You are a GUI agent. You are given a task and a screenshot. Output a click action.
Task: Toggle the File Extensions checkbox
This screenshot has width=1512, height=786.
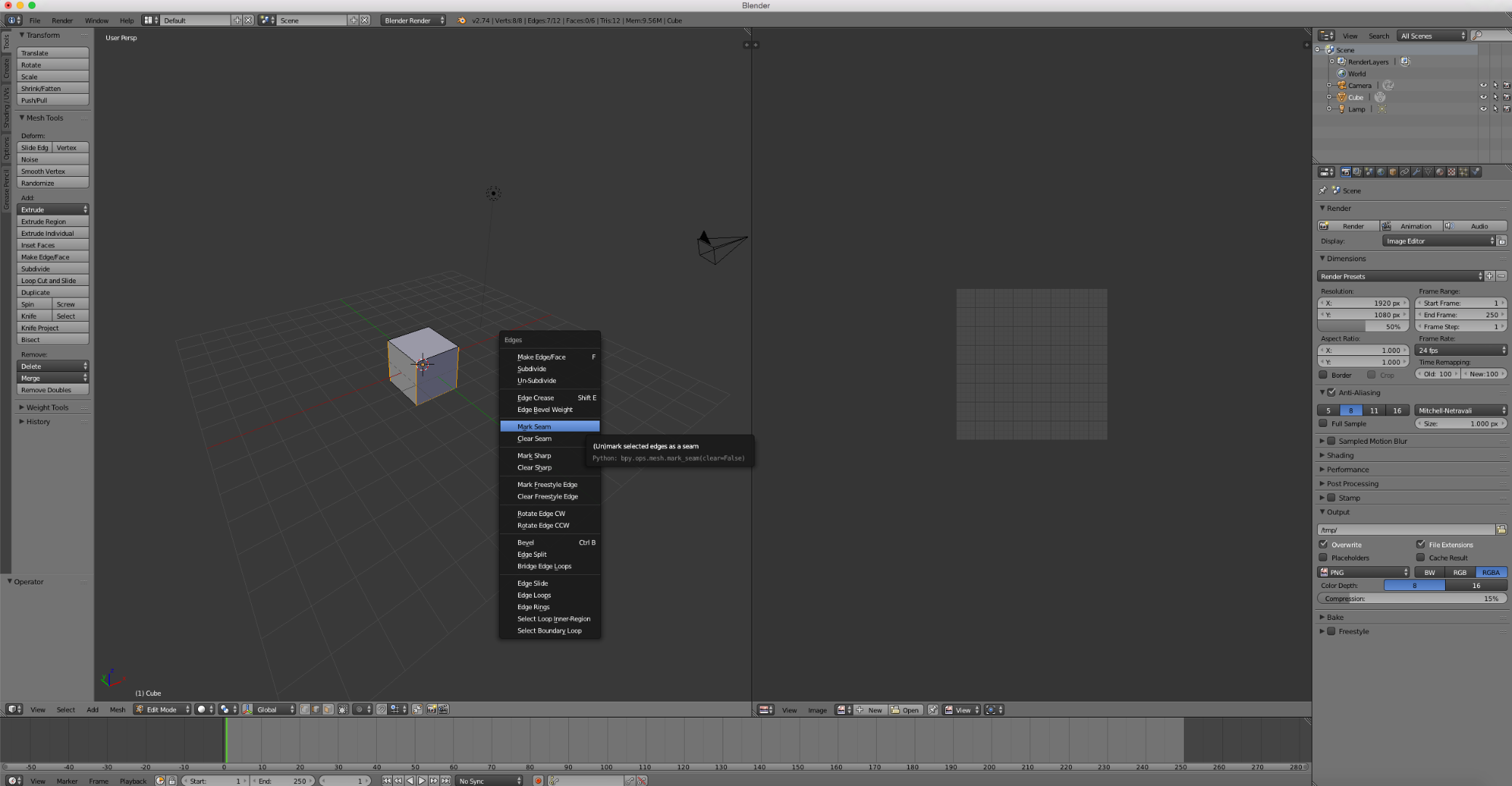(x=1421, y=544)
